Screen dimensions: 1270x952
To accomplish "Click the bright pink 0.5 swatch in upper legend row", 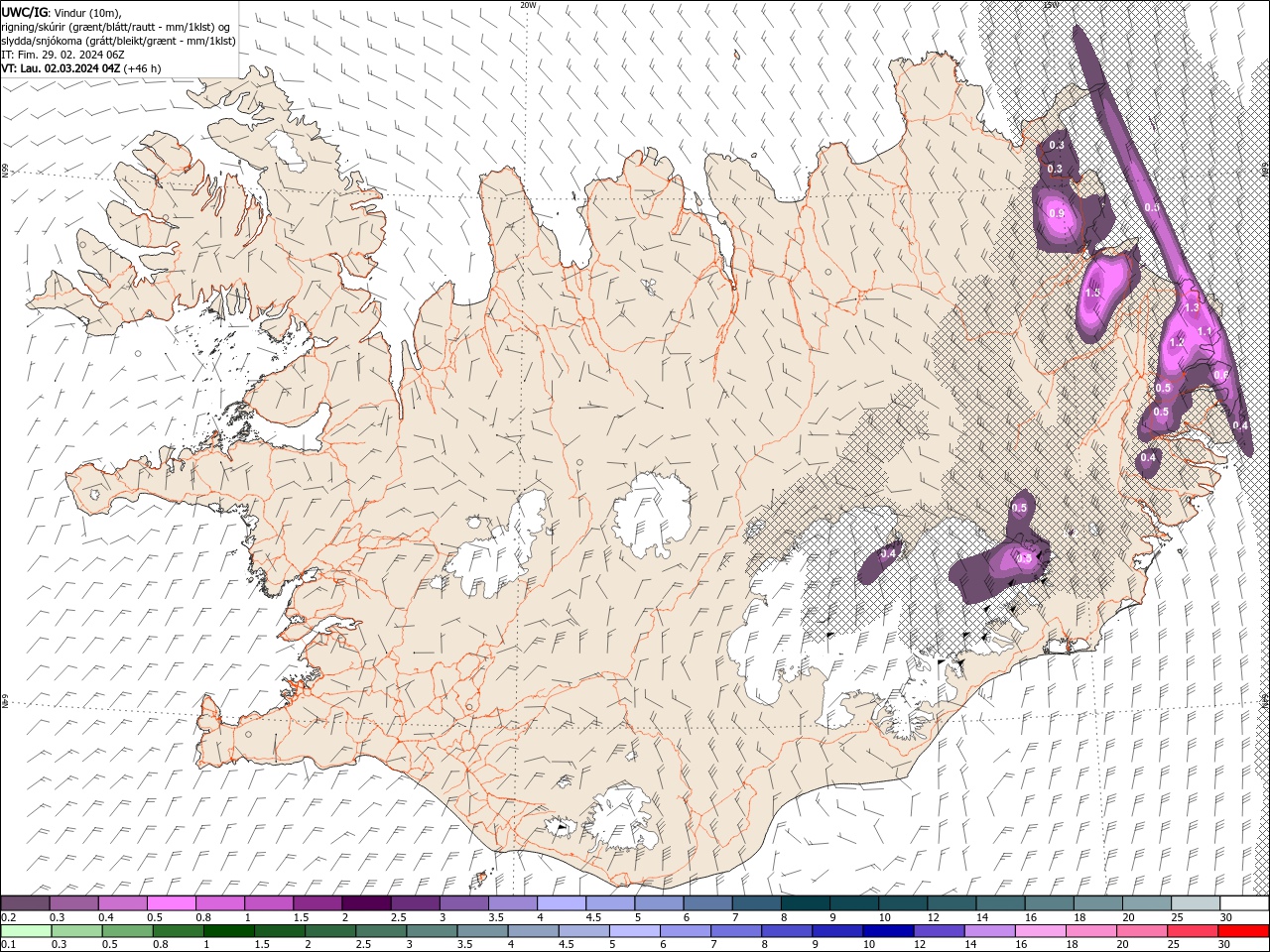I will 171,902.
